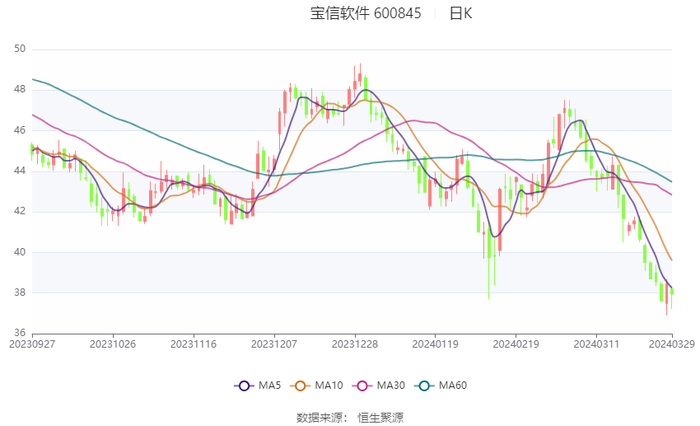This screenshot has width=700, height=426.
Task: Select the 20231207 date on the axis
Action: pyautogui.click(x=274, y=345)
